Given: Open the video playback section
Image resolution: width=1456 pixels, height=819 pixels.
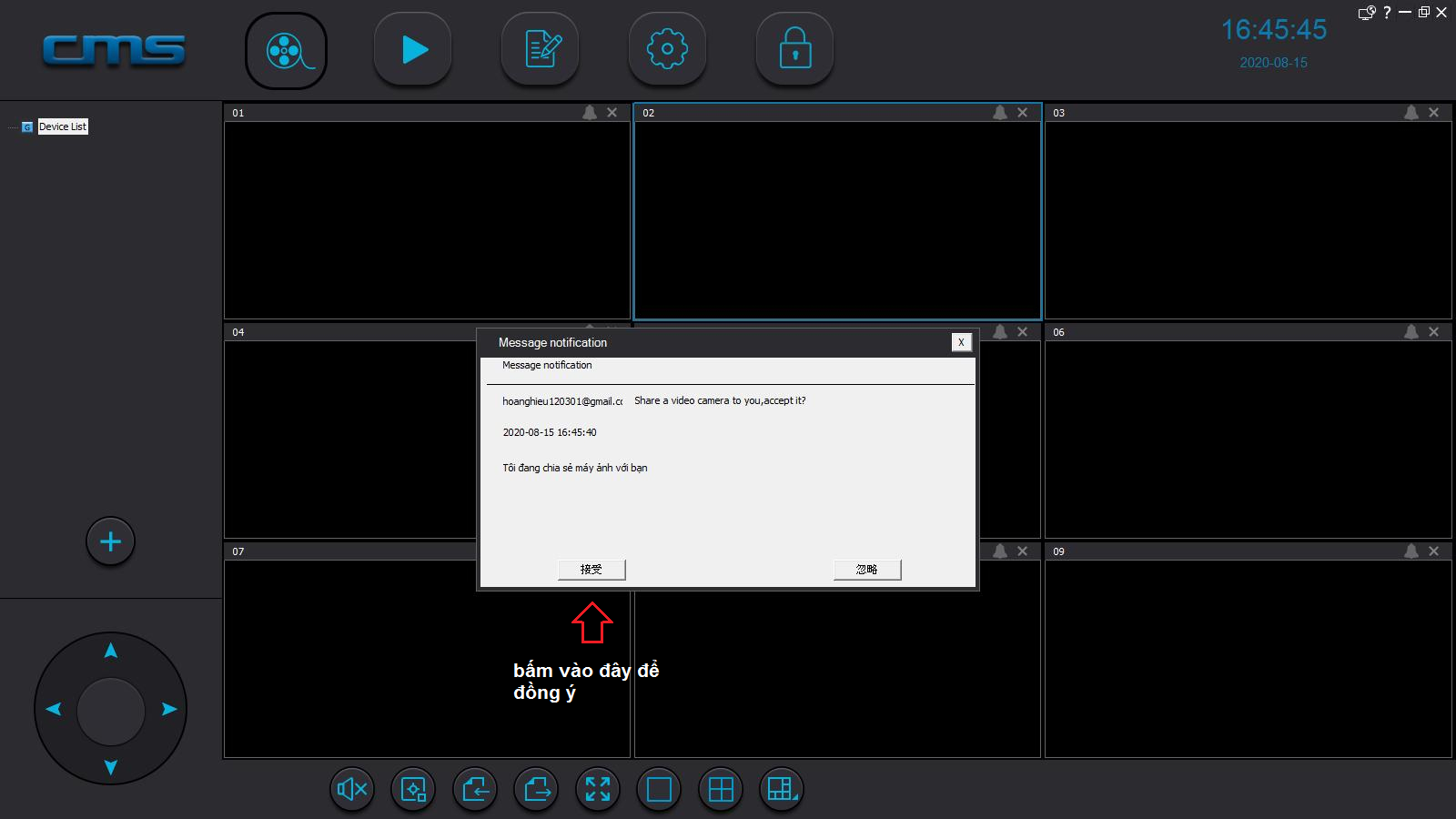Looking at the screenshot, I should [x=413, y=50].
